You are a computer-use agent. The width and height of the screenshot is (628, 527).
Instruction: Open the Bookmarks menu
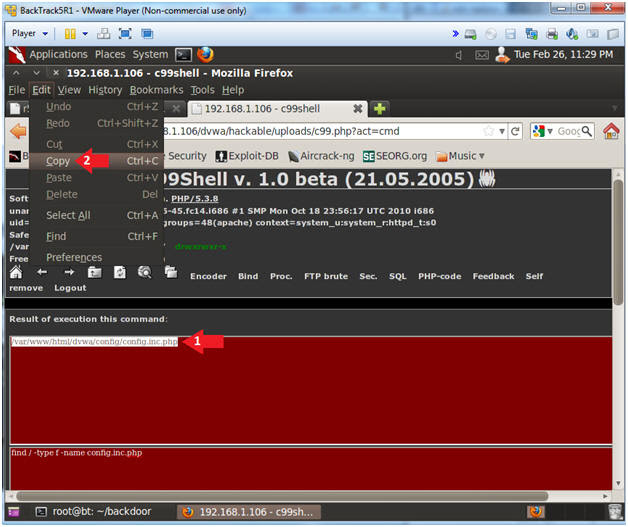pos(156,90)
